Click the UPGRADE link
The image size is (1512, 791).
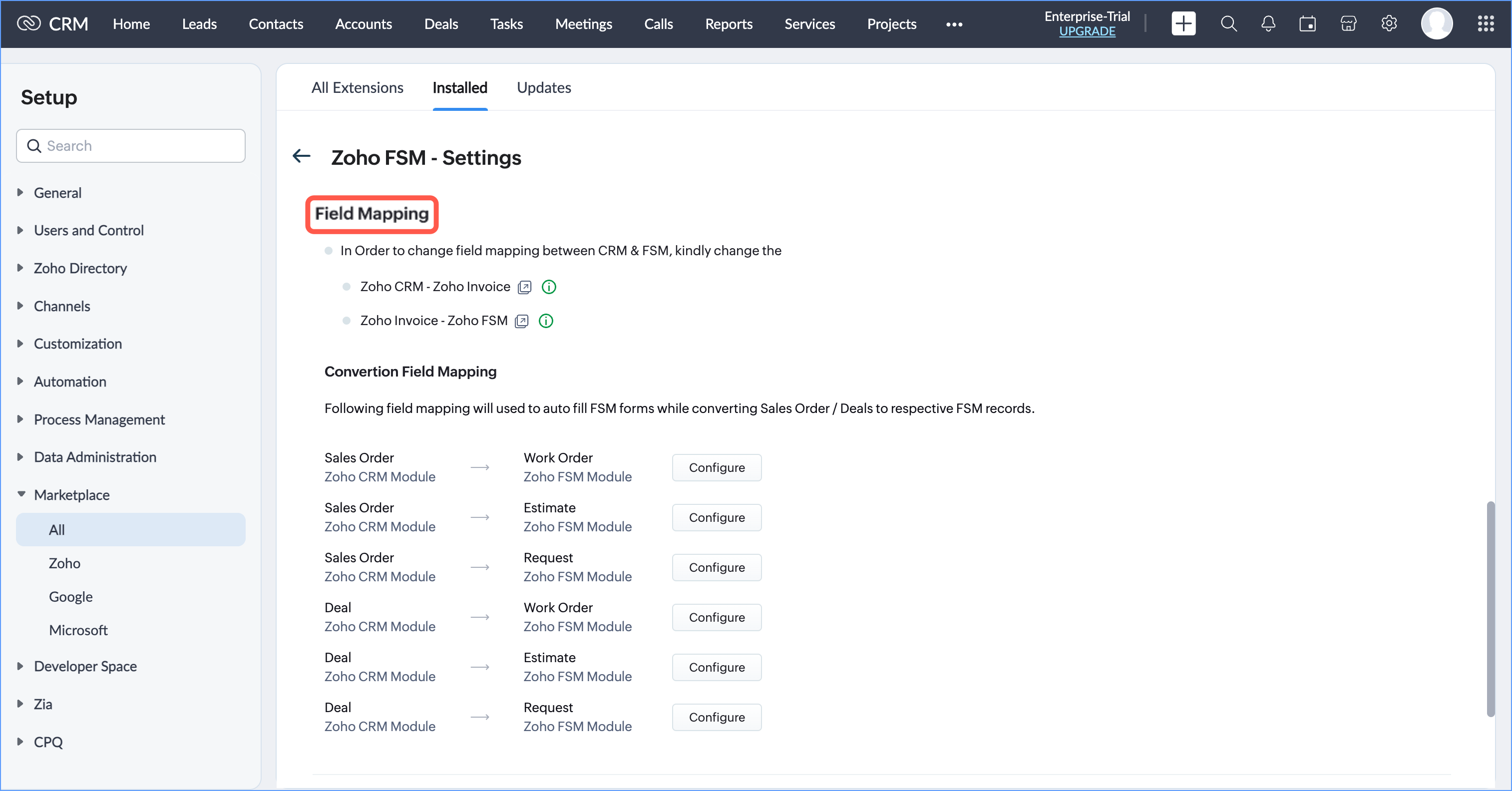1087,31
